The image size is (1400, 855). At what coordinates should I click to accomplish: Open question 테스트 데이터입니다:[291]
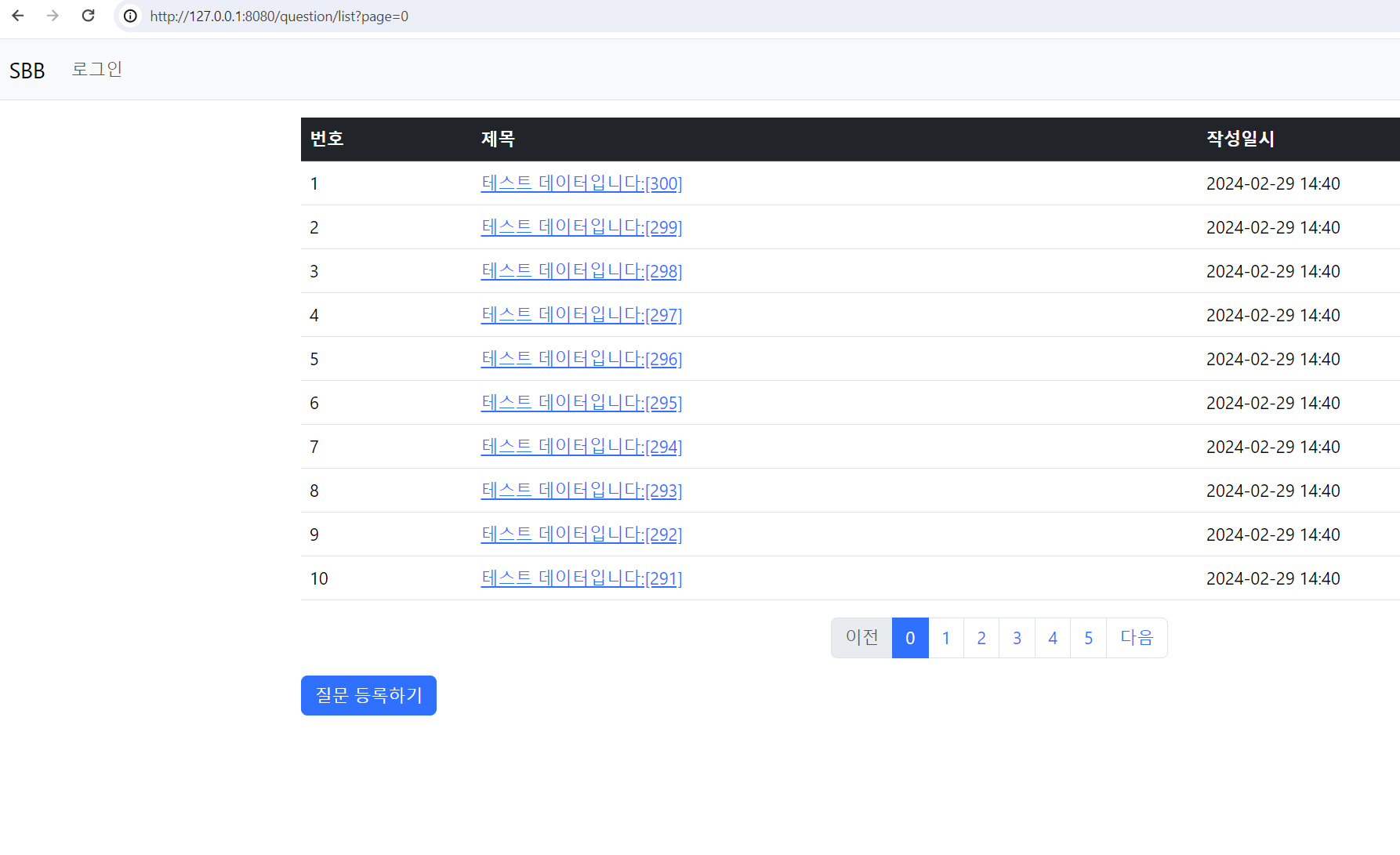(582, 578)
